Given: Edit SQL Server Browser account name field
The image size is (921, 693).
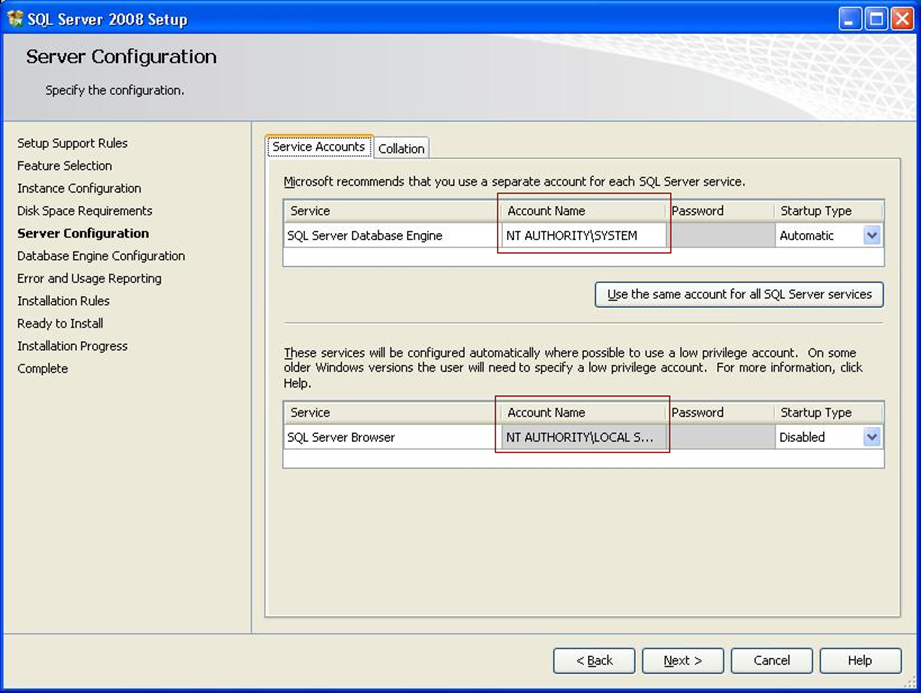Looking at the screenshot, I should click(x=583, y=437).
